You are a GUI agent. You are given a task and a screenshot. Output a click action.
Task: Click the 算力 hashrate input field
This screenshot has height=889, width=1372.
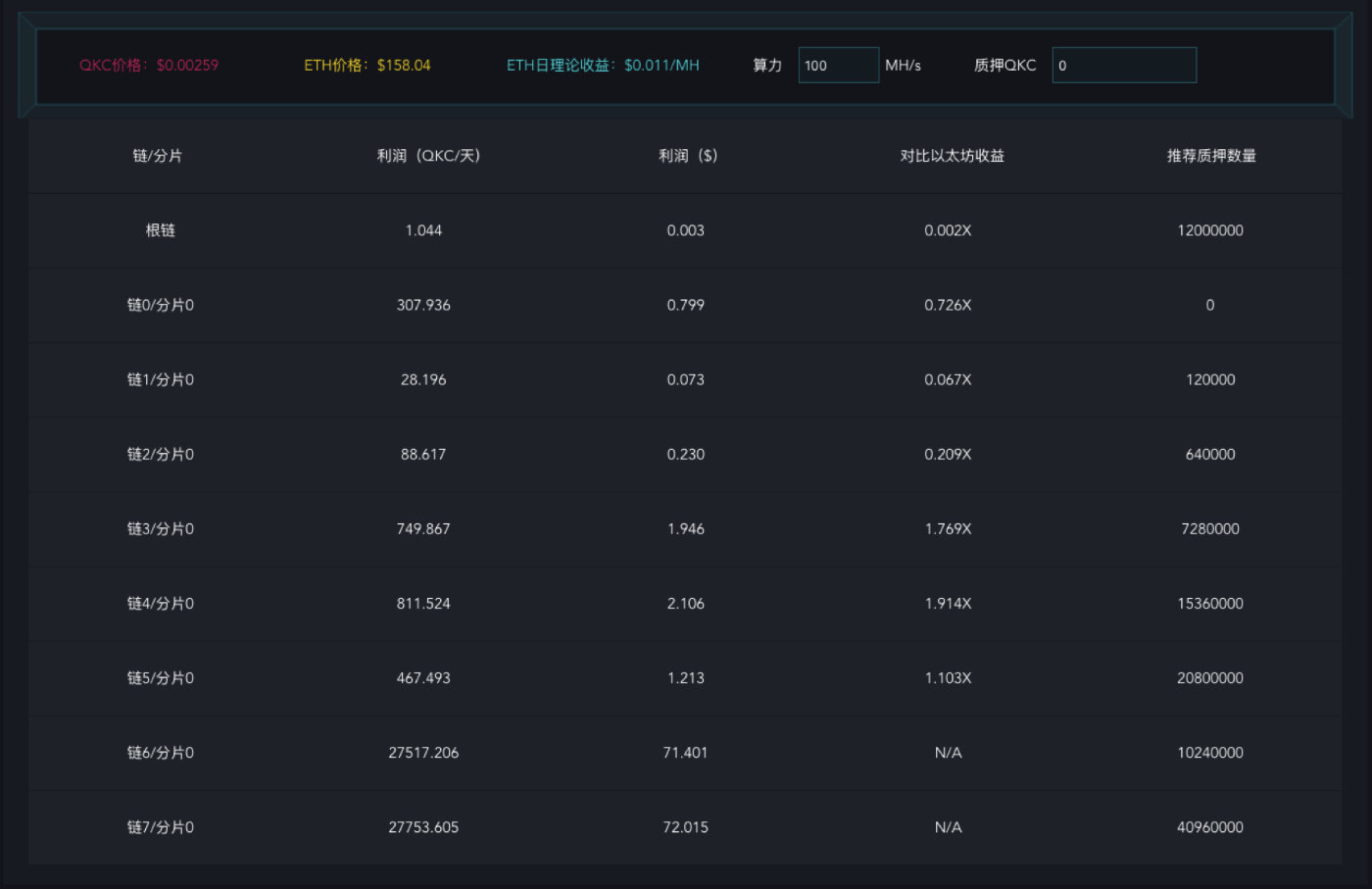(838, 66)
